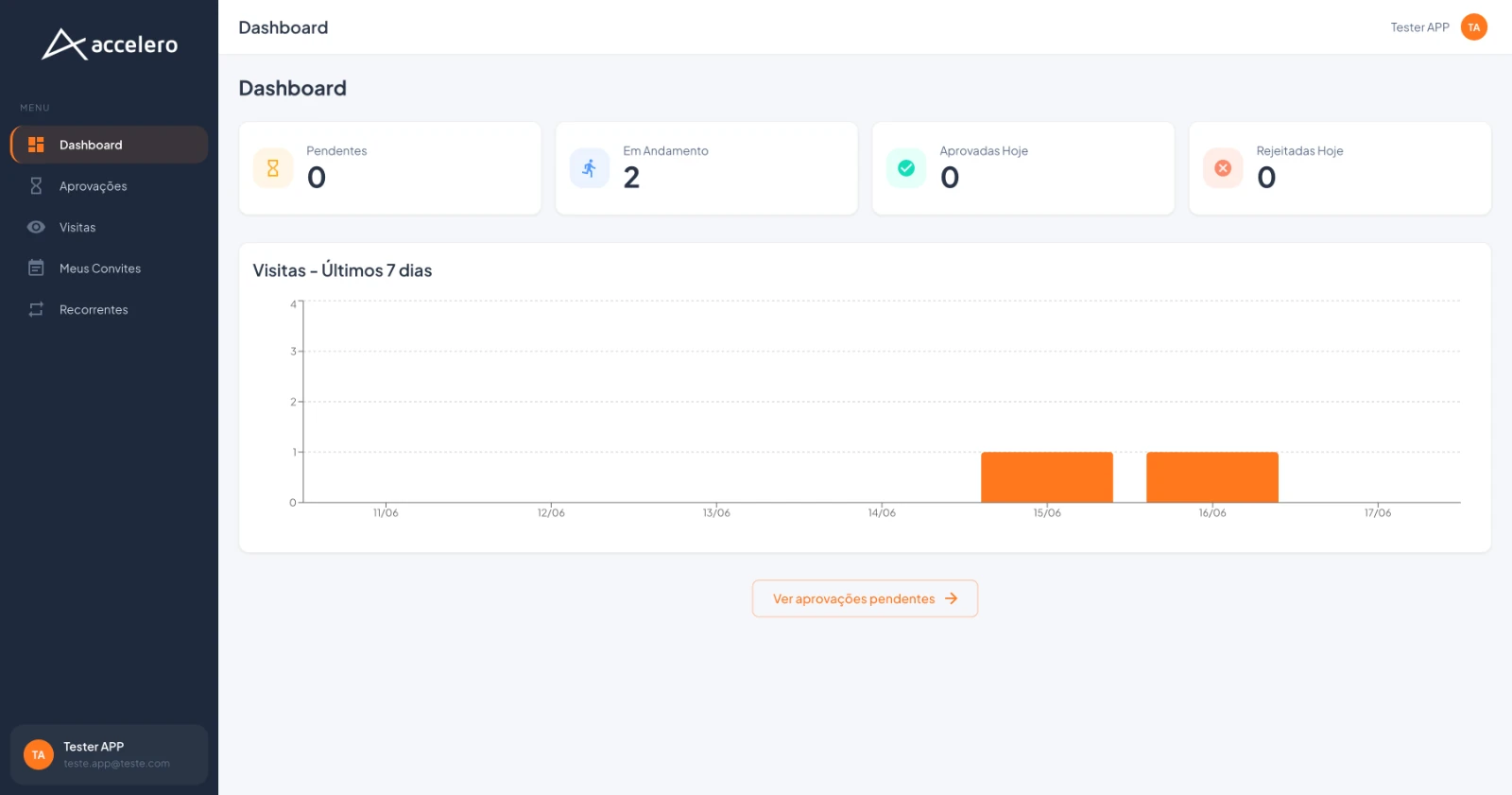Viewport: 1512px width, 795px height.
Task: Click the Accelero logo in sidebar
Action: (x=110, y=43)
